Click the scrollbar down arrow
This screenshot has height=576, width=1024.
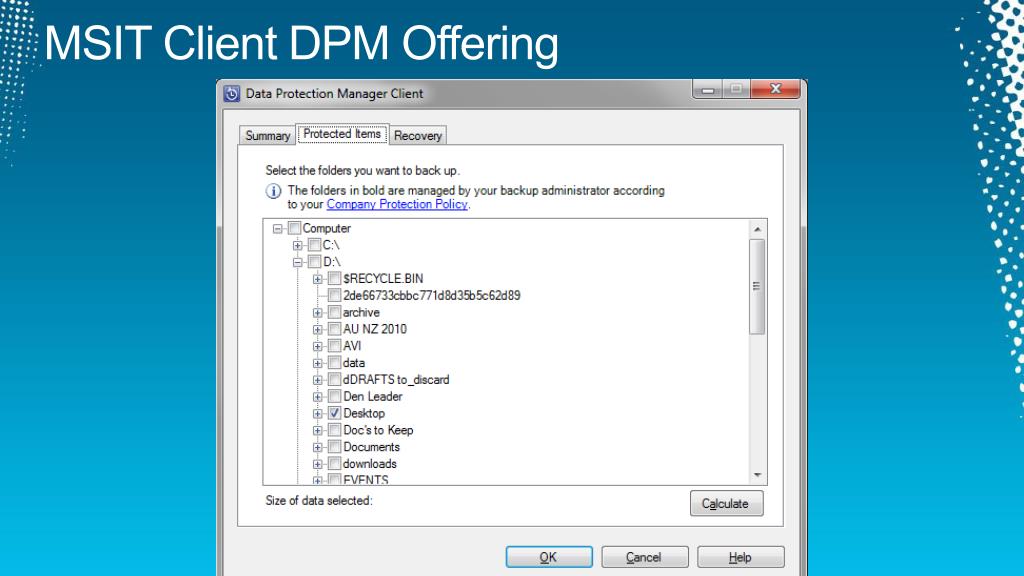(758, 475)
